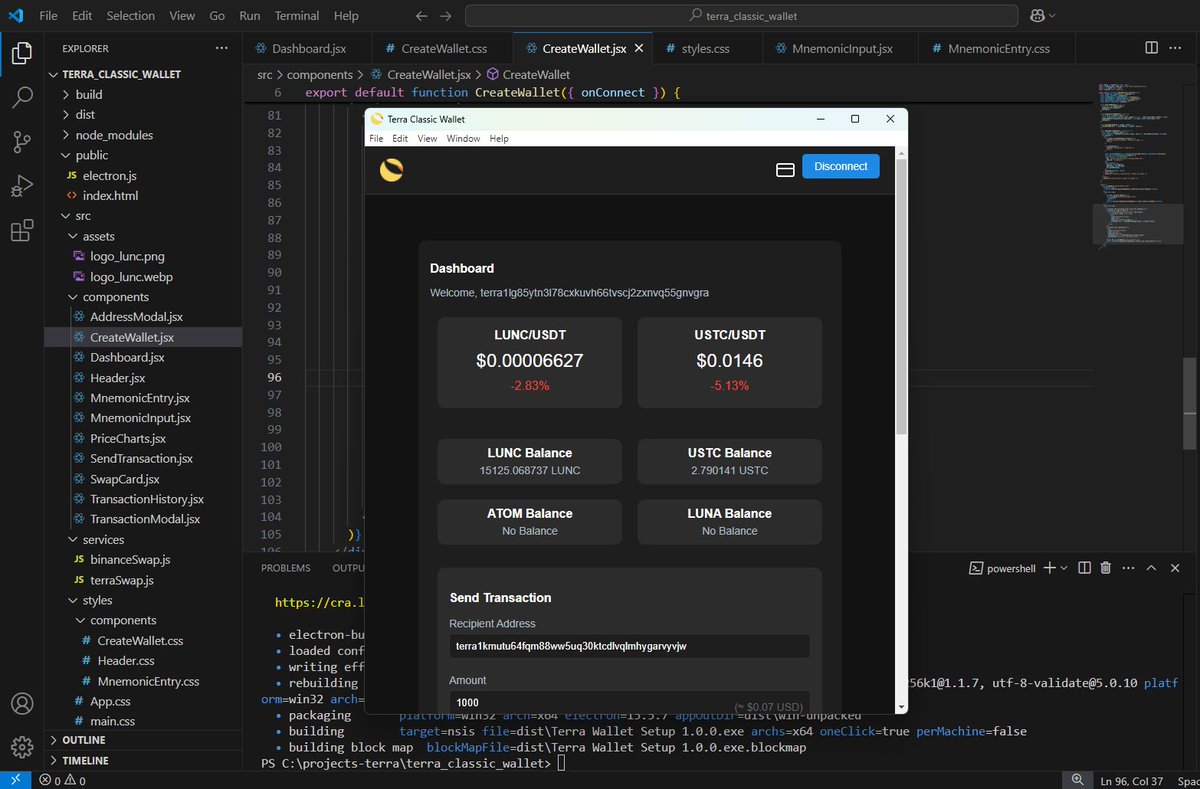Open terminal panel More Actions ellipsis
This screenshot has height=789, width=1200.
pos(1127,568)
